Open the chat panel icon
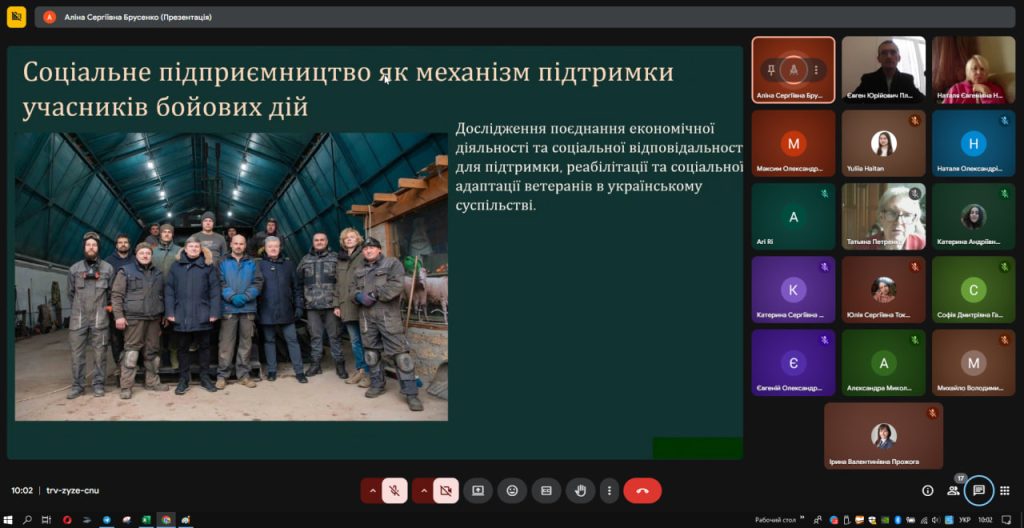This screenshot has width=1024, height=528. 979,490
